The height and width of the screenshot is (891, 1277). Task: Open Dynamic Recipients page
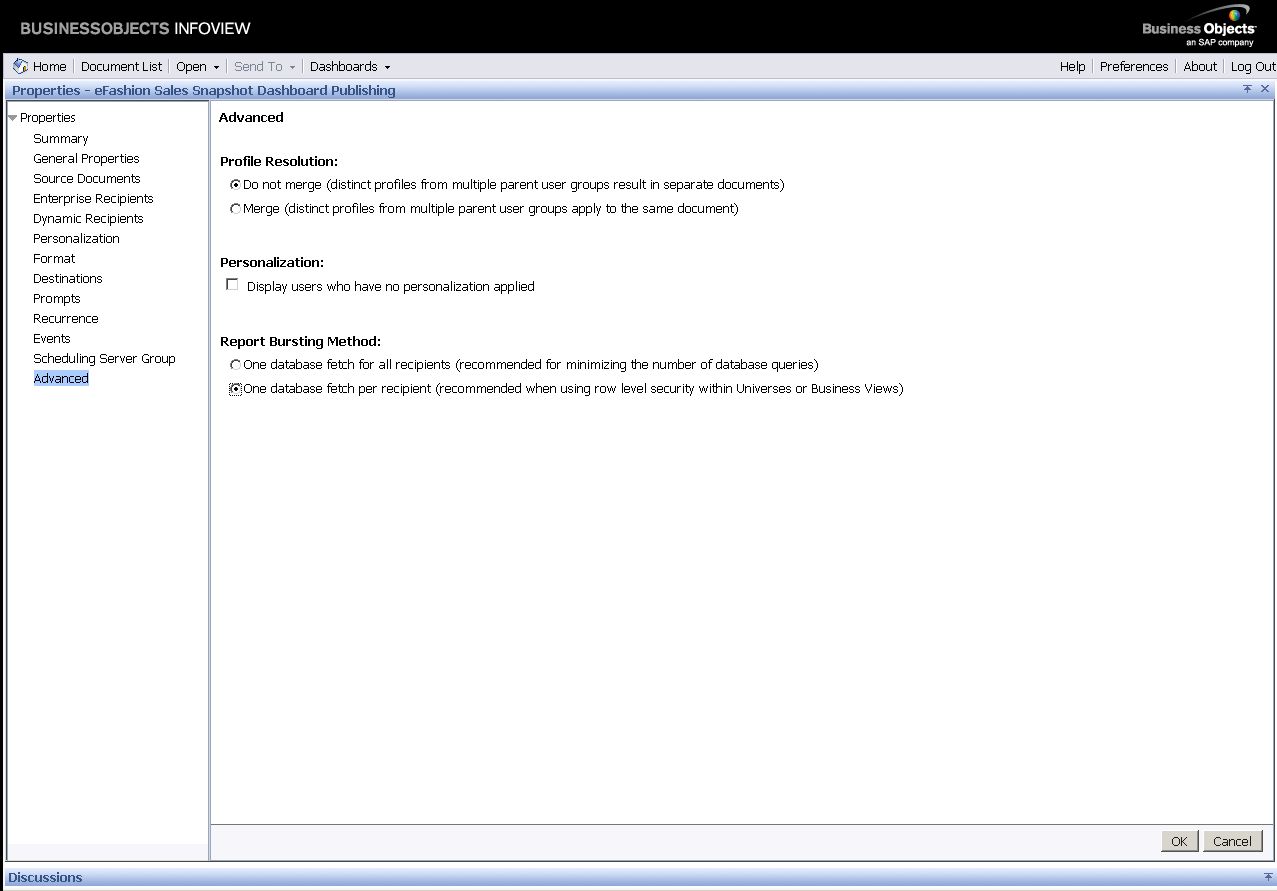coord(88,219)
